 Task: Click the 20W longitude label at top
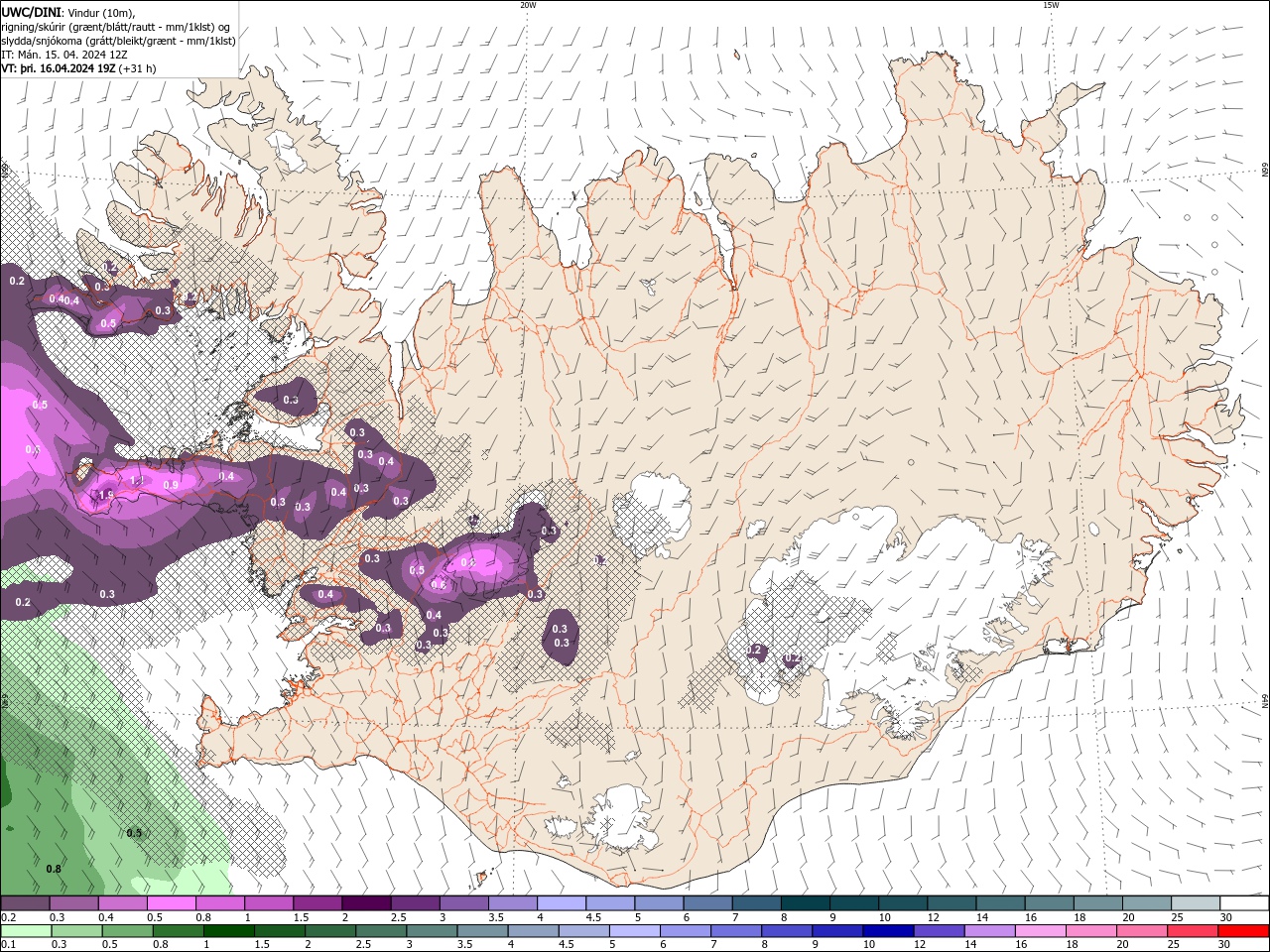tap(528, 5)
